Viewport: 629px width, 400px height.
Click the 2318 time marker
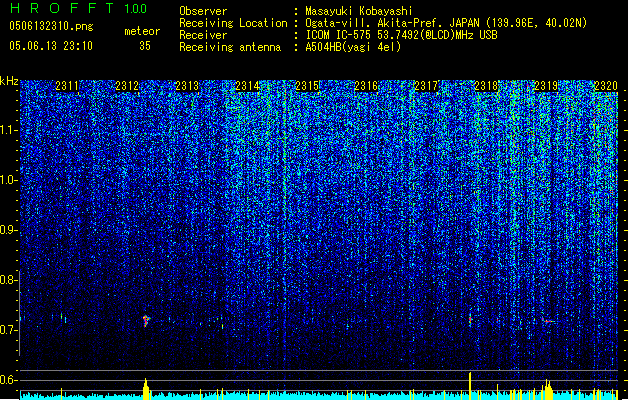pos(486,86)
